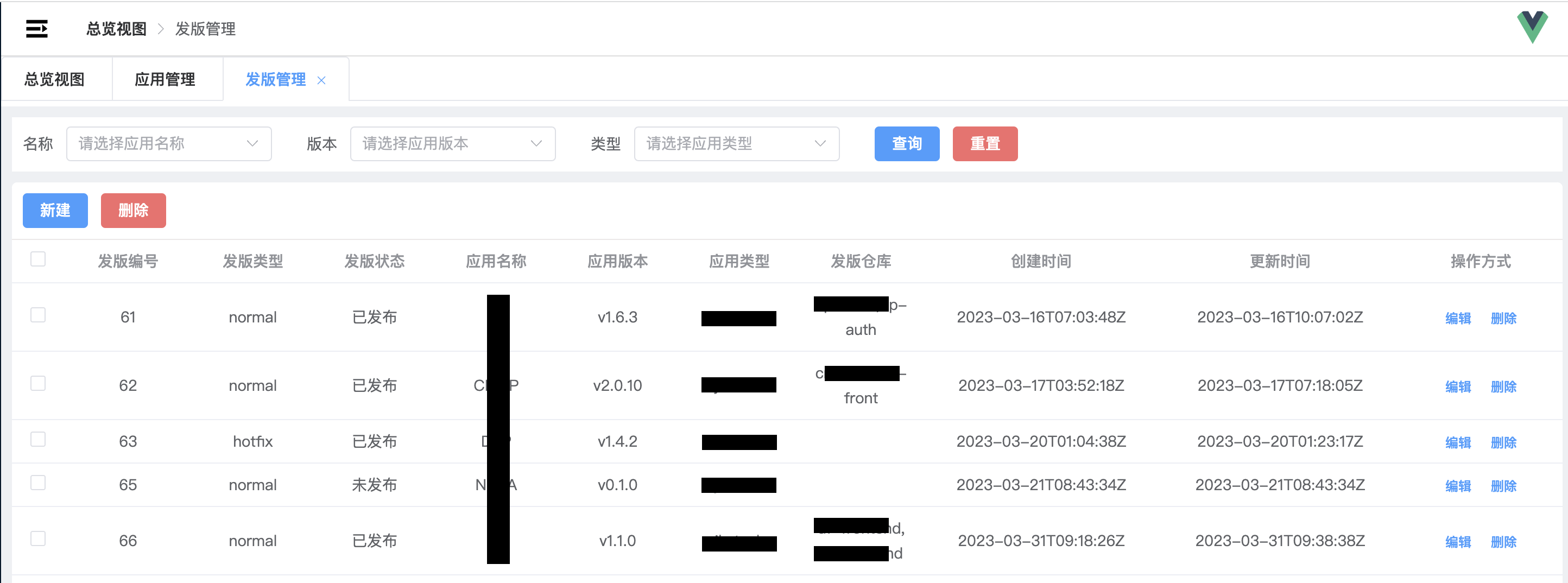1568x583 pixels.
Task: Click the 应用类型 column header
Action: tap(739, 261)
